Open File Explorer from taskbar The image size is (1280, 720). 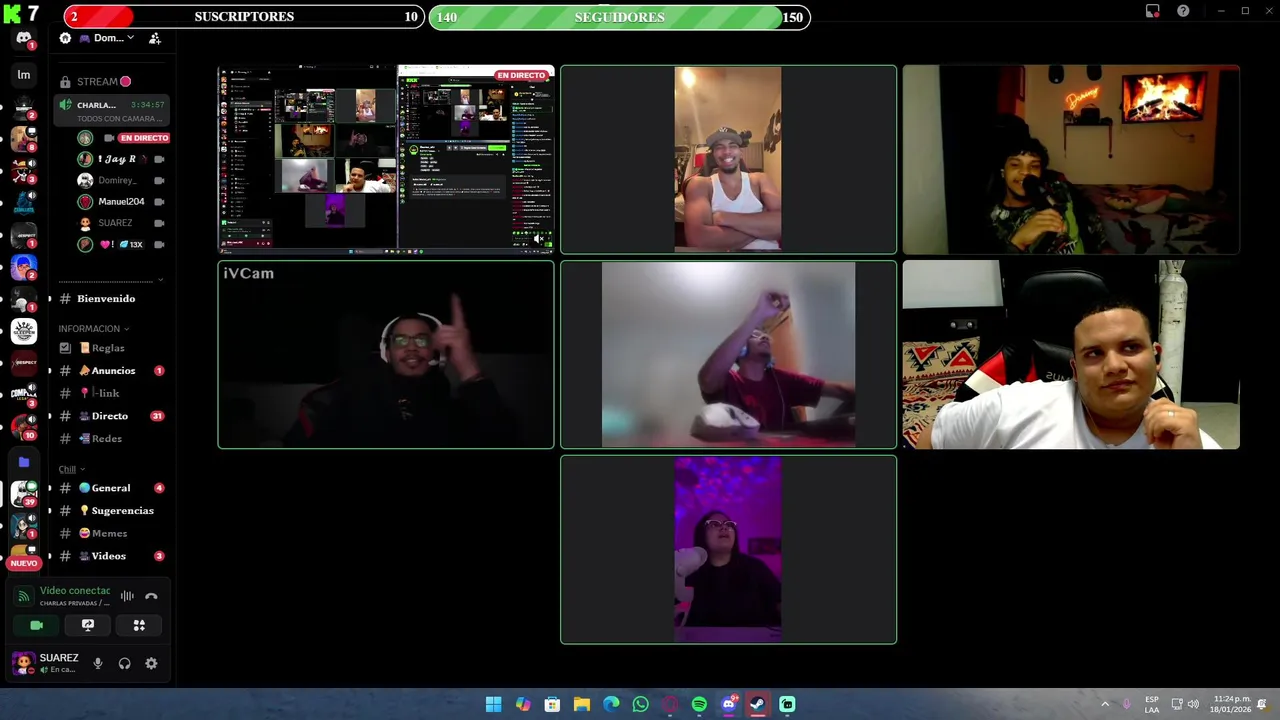581,704
